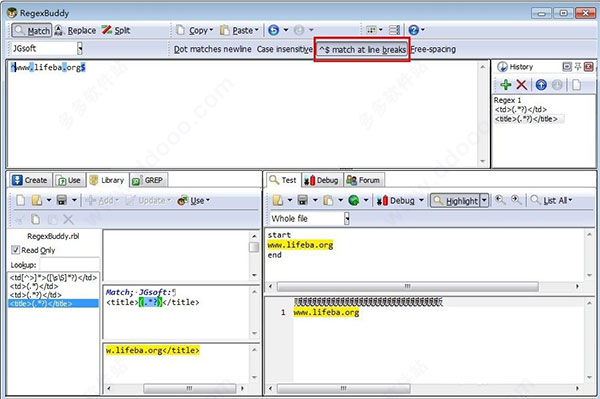This screenshot has height=399, width=600.
Task: Click the Split mode icon
Action: 107,30
